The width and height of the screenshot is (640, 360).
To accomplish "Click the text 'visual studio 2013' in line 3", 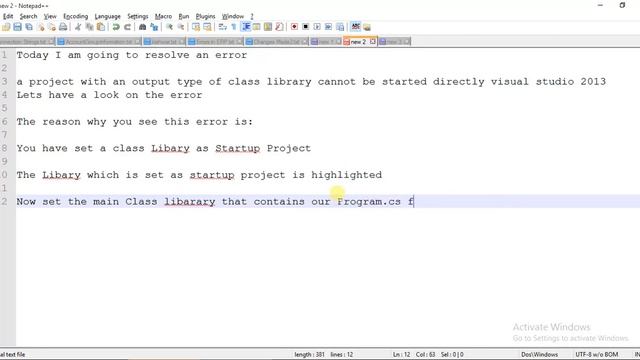I will (548, 82).
